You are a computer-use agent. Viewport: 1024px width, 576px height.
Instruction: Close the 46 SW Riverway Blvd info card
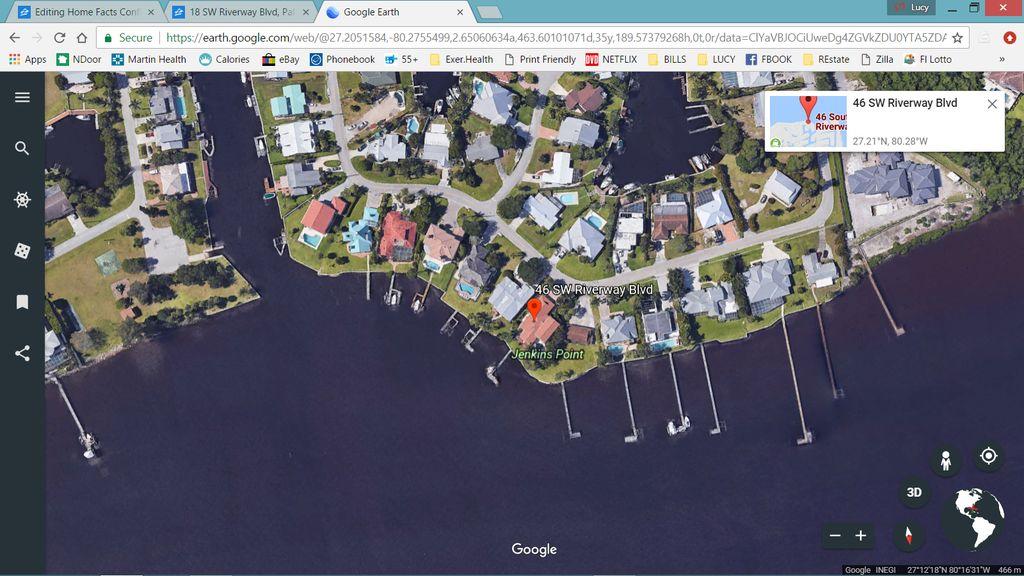coord(991,104)
